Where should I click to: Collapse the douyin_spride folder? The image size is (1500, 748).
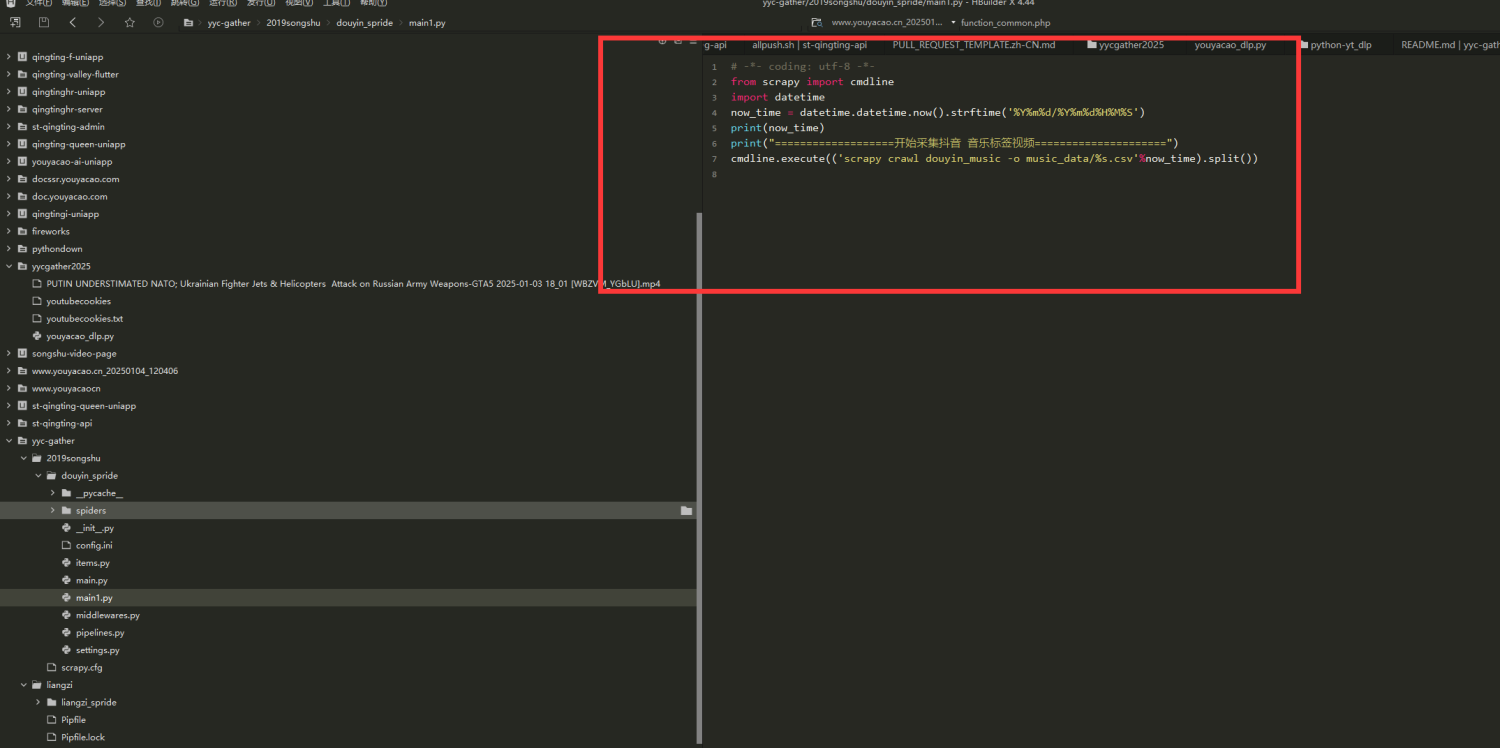click(x=39, y=476)
